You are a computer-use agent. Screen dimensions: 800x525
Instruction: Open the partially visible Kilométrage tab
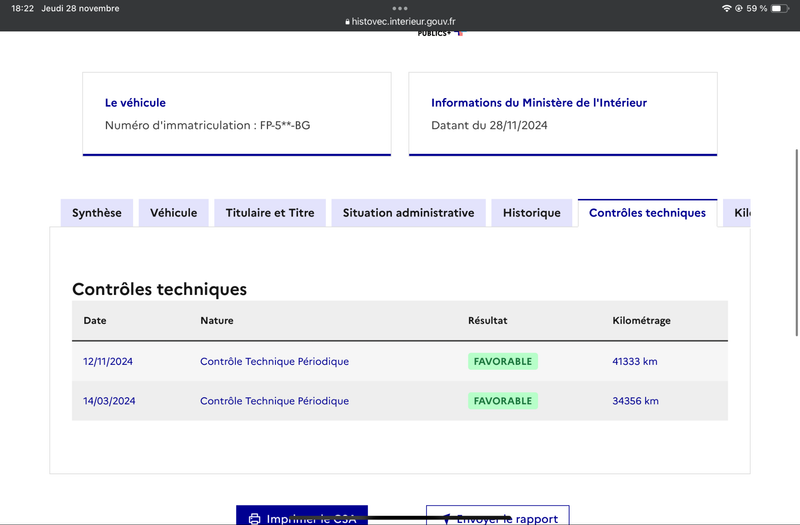(737, 213)
